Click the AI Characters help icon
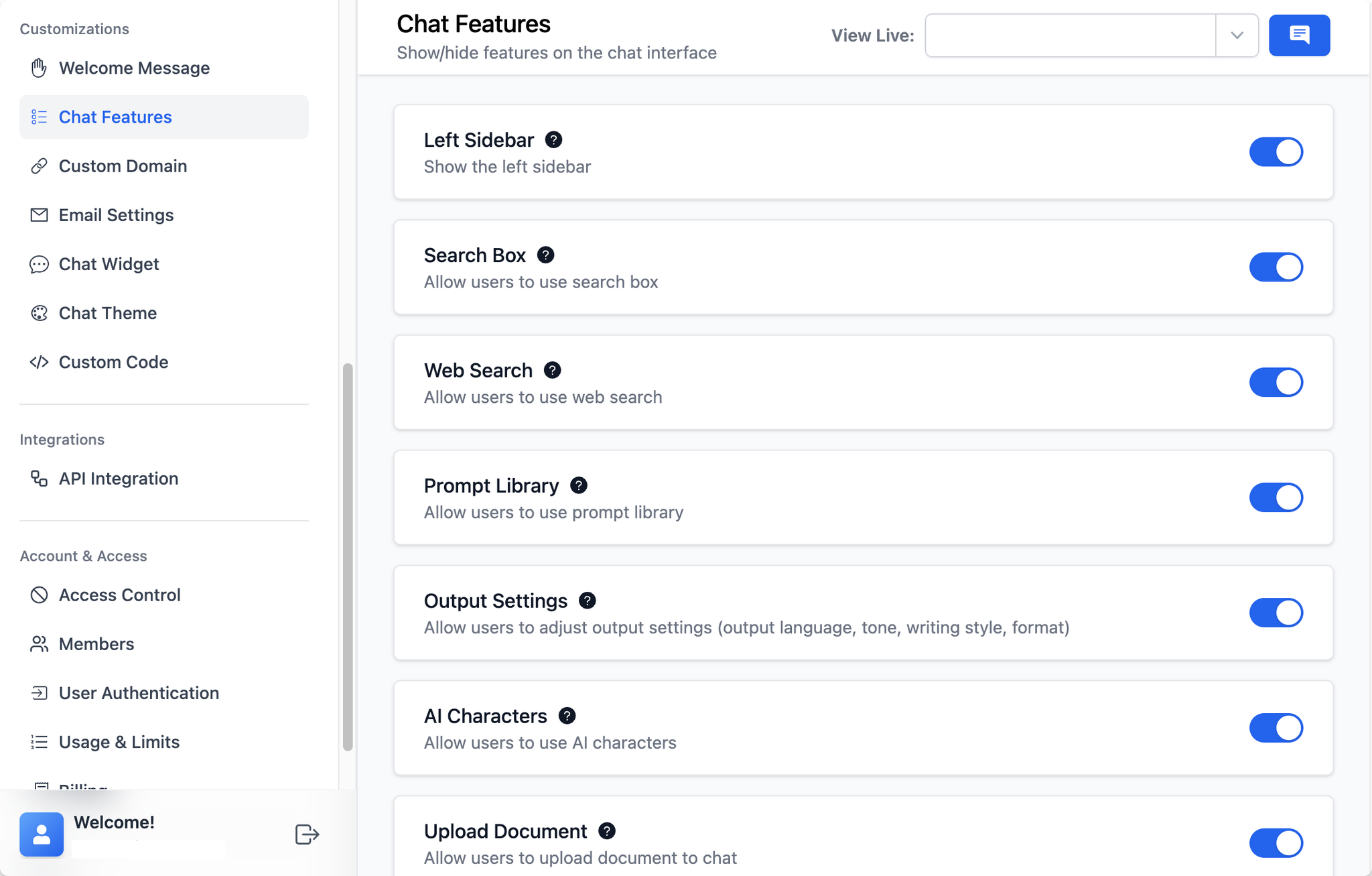Image resolution: width=1372 pixels, height=876 pixels. click(567, 716)
